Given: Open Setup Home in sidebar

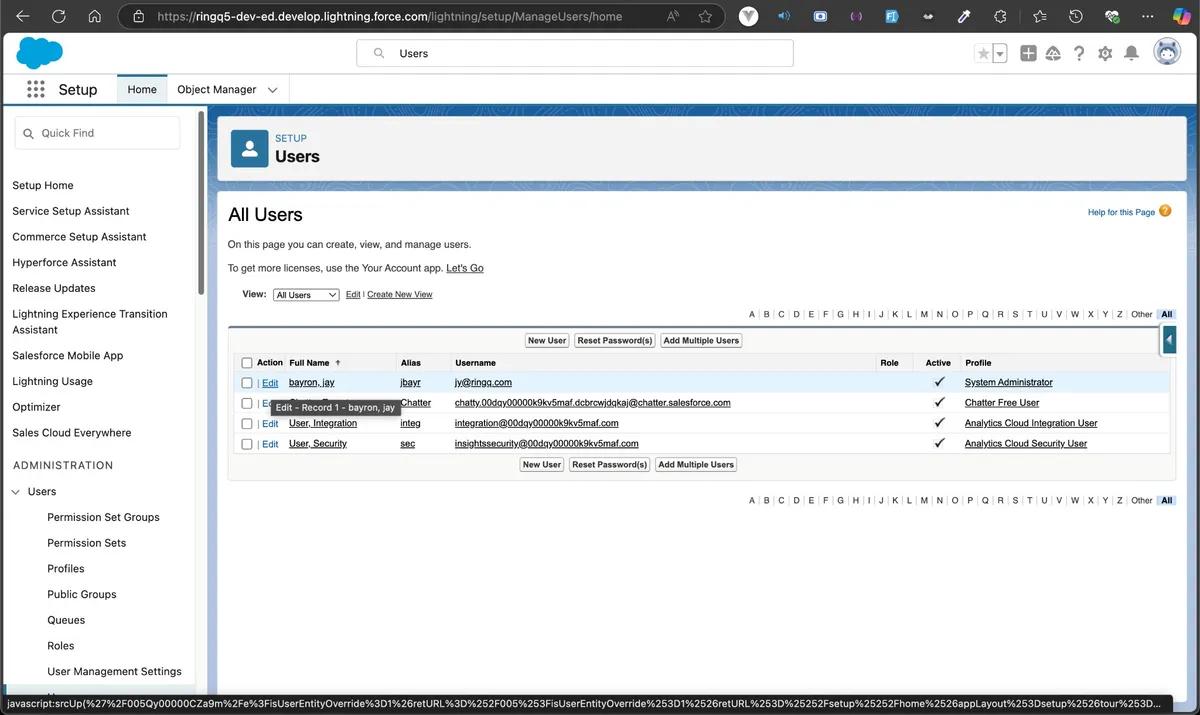Looking at the screenshot, I should (43, 185).
